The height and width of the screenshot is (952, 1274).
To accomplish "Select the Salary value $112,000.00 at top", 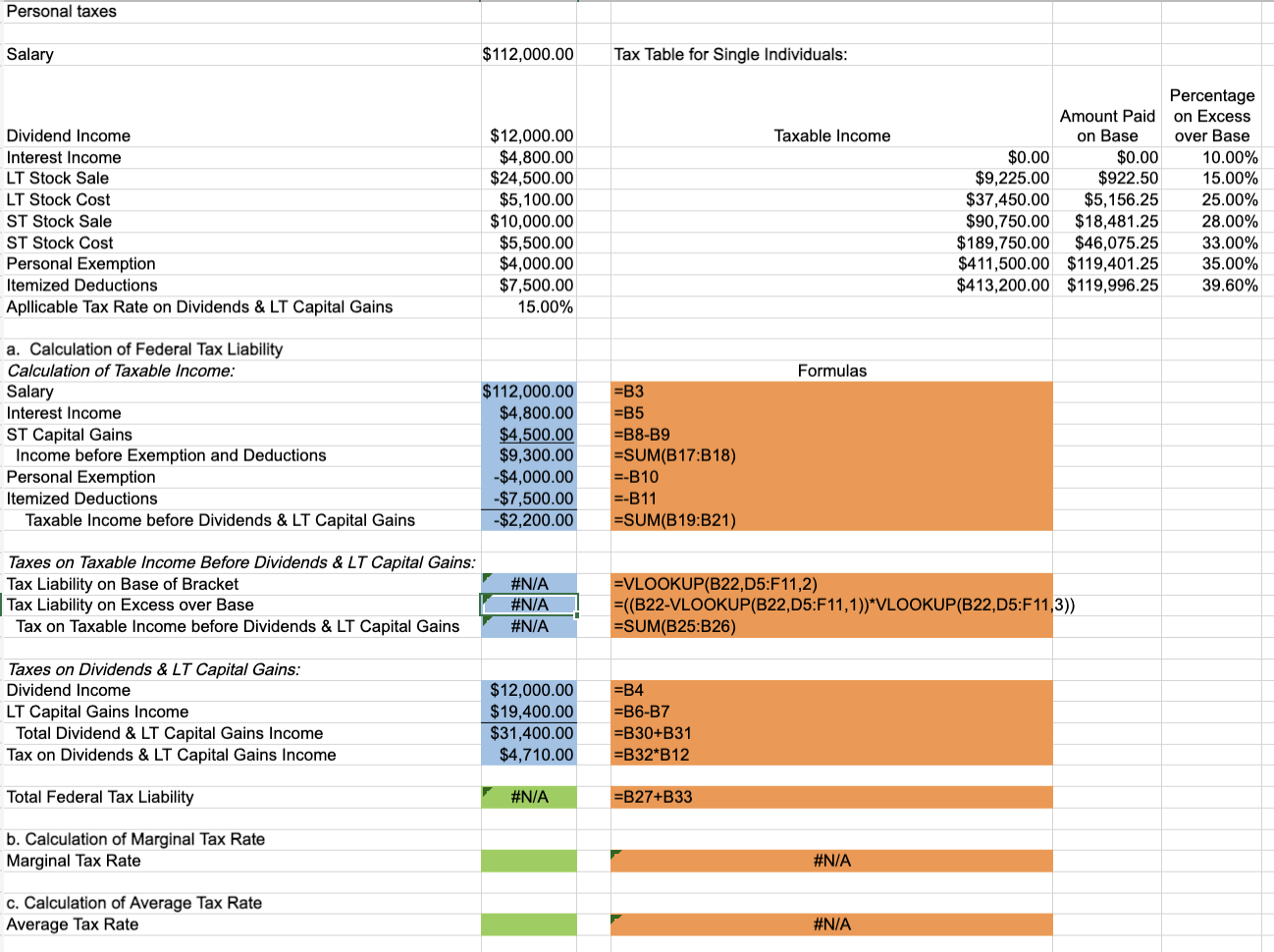I will (528, 54).
